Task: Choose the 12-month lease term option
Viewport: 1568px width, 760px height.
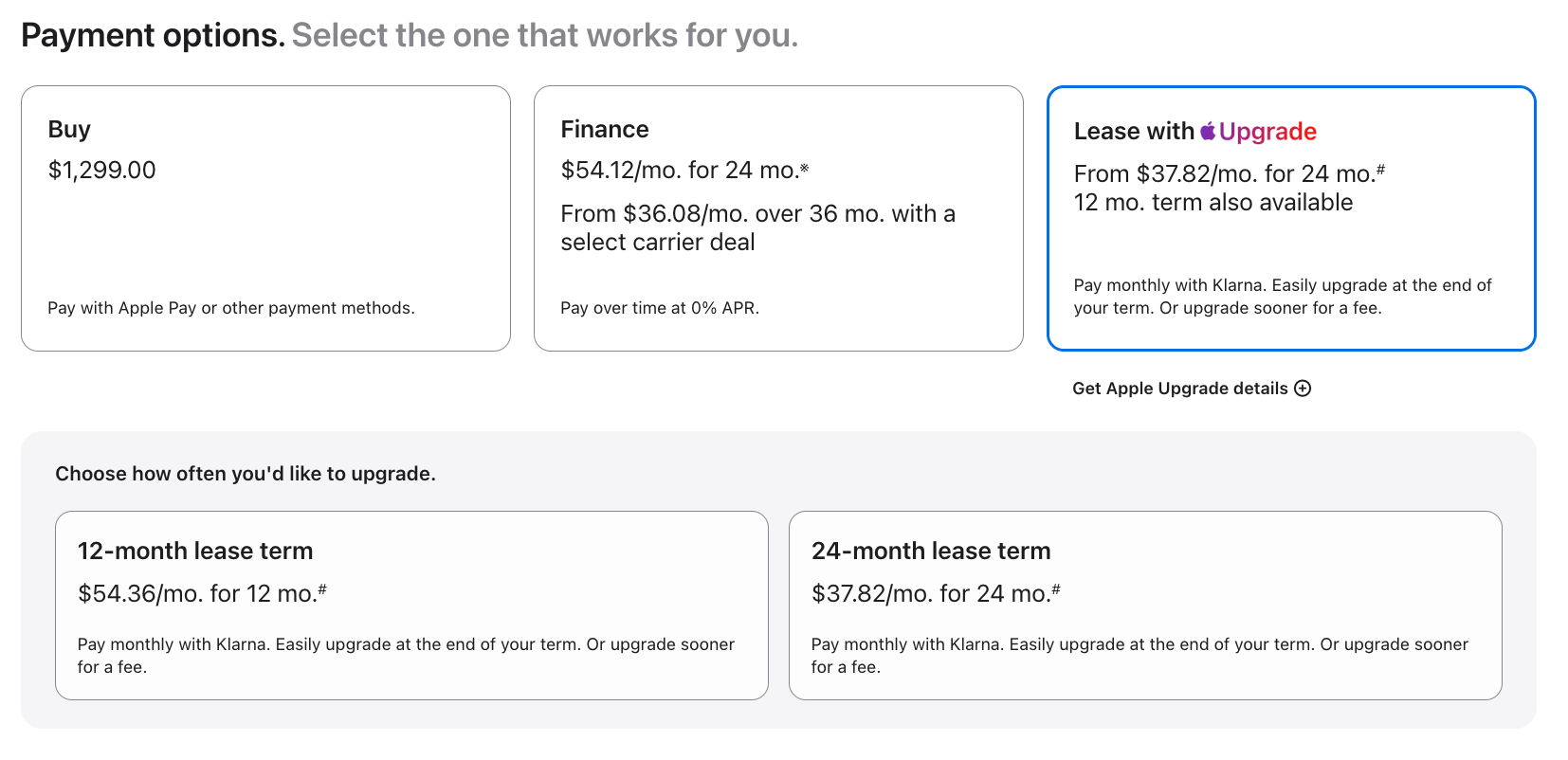Action: pos(411,606)
